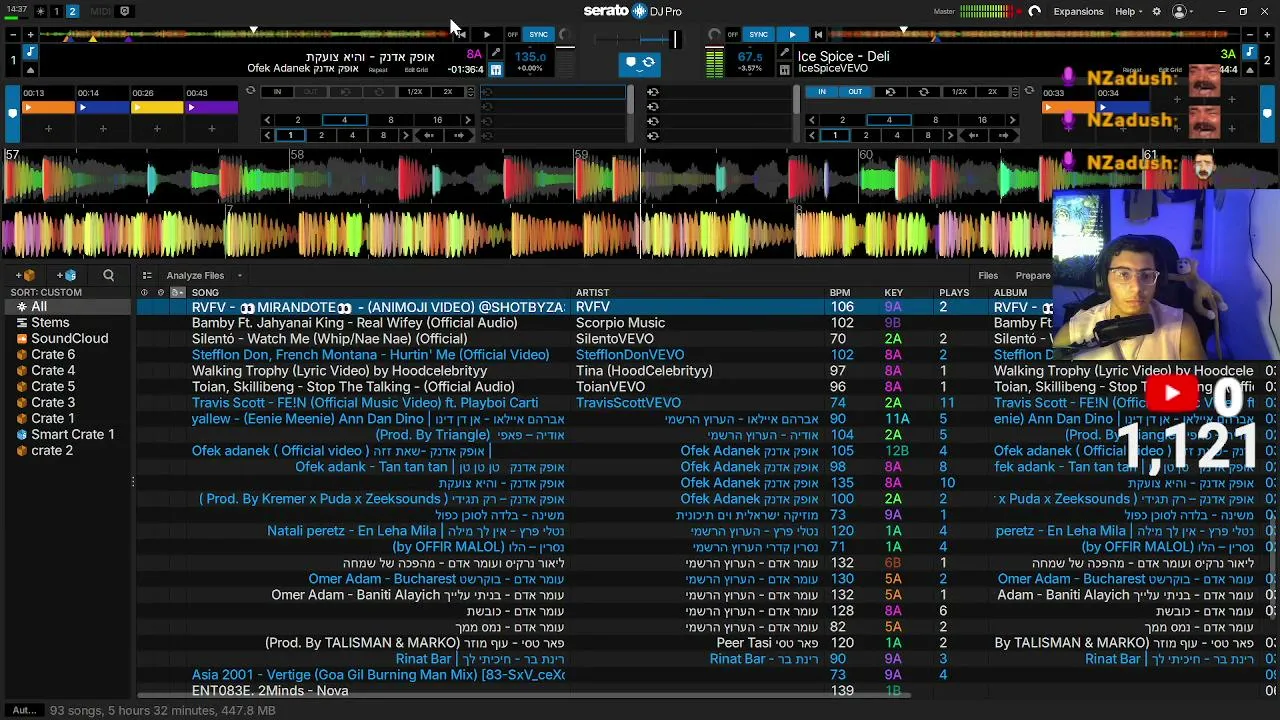This screenshot has width=1280, height=720.
Task: Trigger the orange 00:13 cue point on deck 1
Action: click(48, 107)
